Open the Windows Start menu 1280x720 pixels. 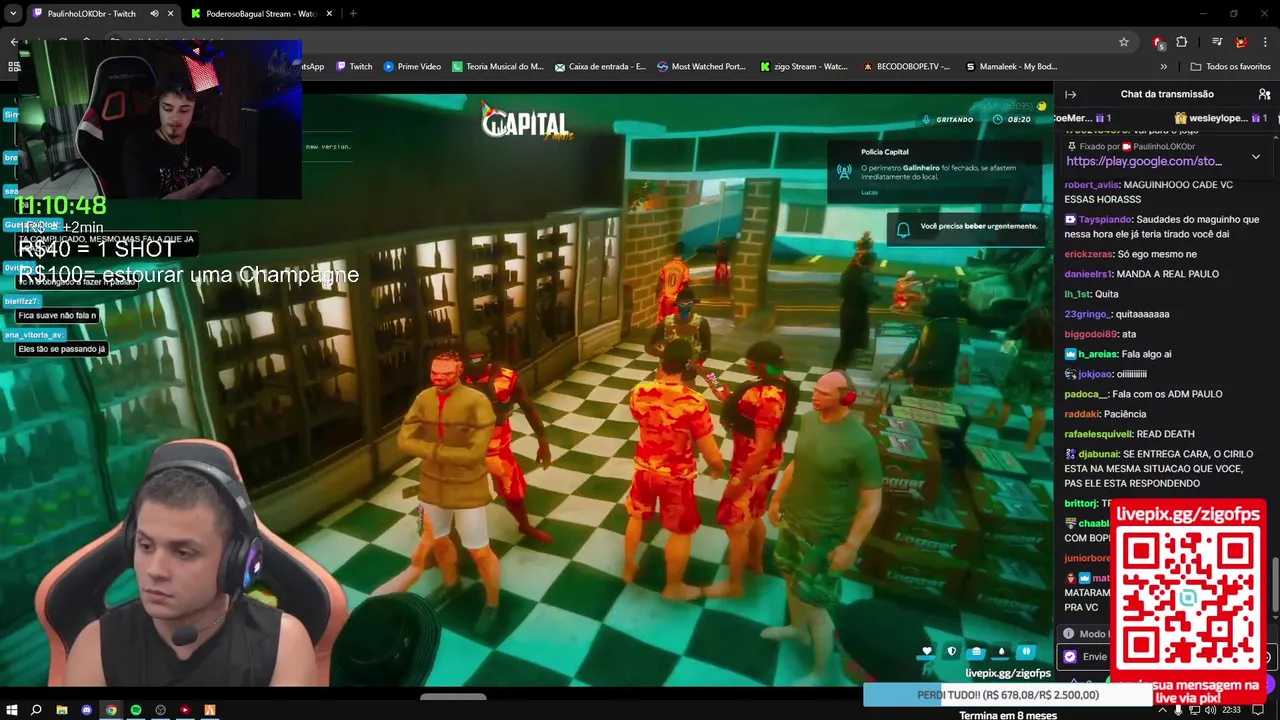click(x=12, y=710)
